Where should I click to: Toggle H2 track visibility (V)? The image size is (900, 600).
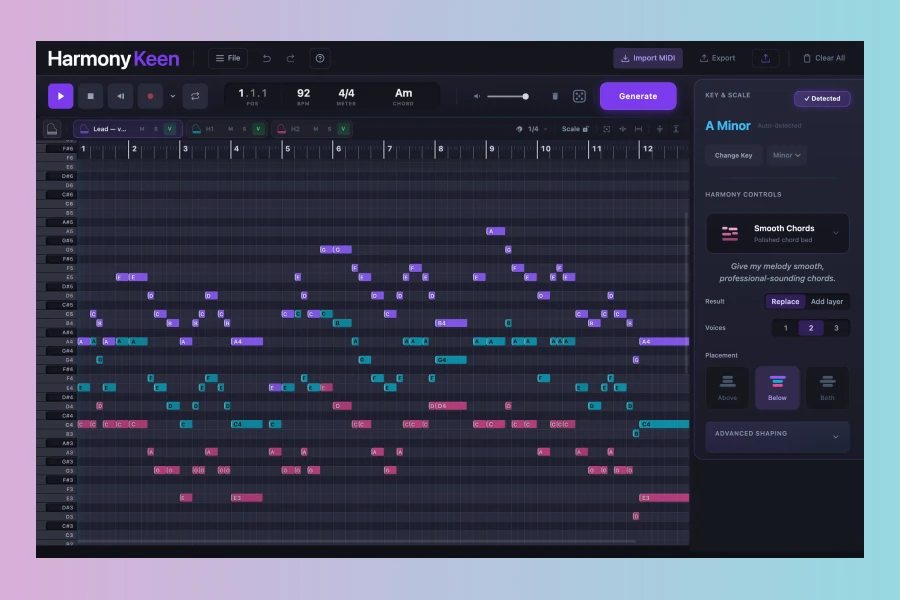tap(343, 129)
